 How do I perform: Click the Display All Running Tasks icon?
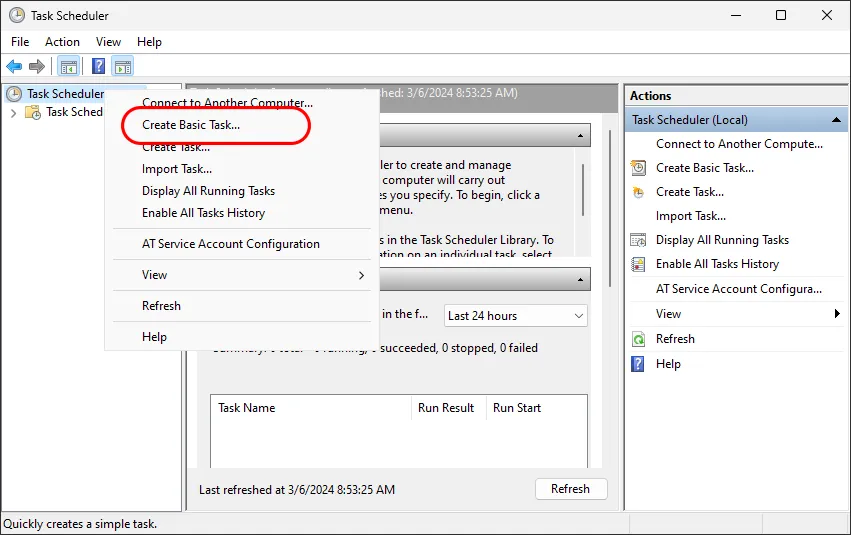638,240
